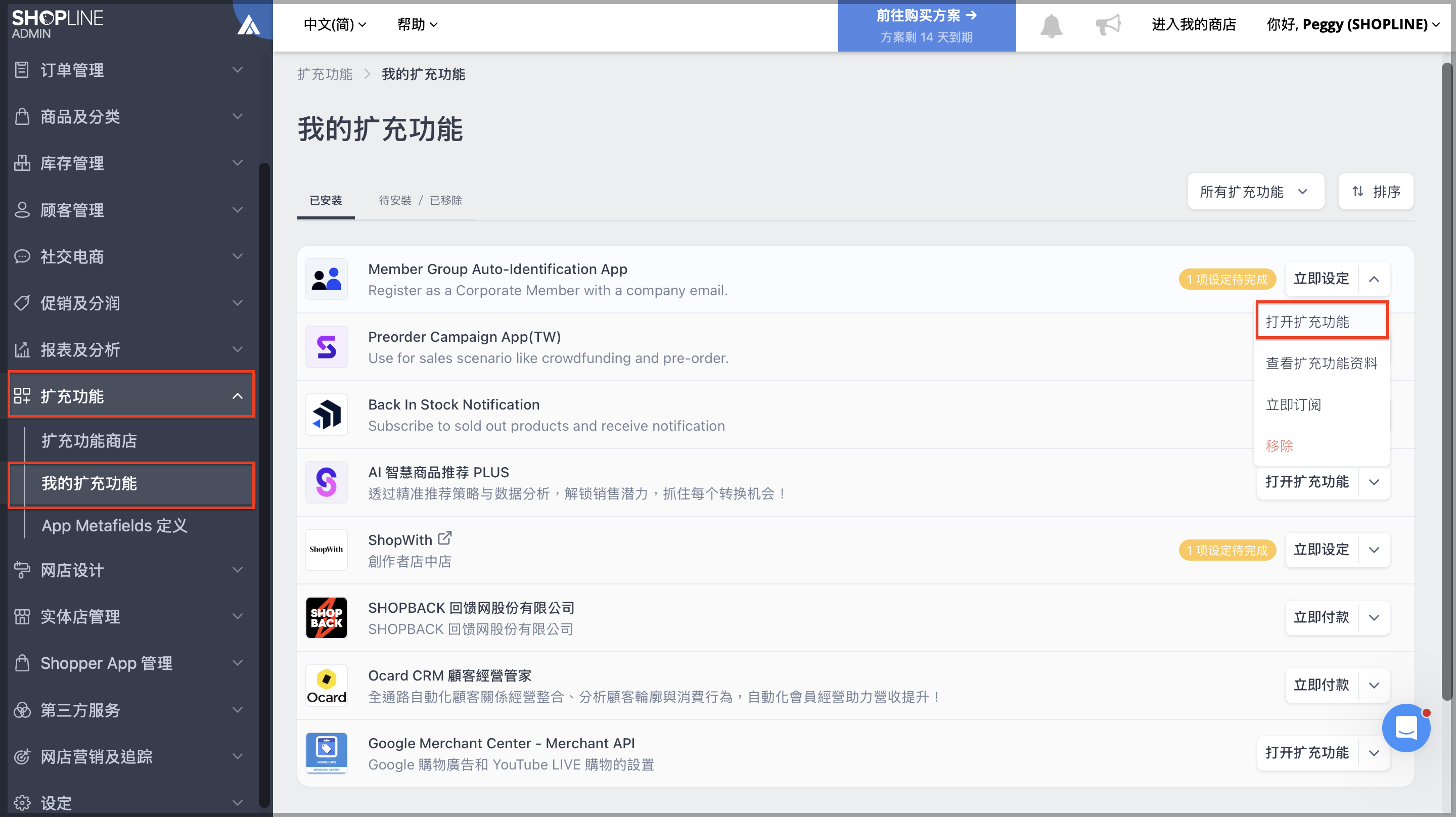Open the 所有扩充功能 filter dropdown
The image size is (1456, 817).
(x=1255, y=192)
